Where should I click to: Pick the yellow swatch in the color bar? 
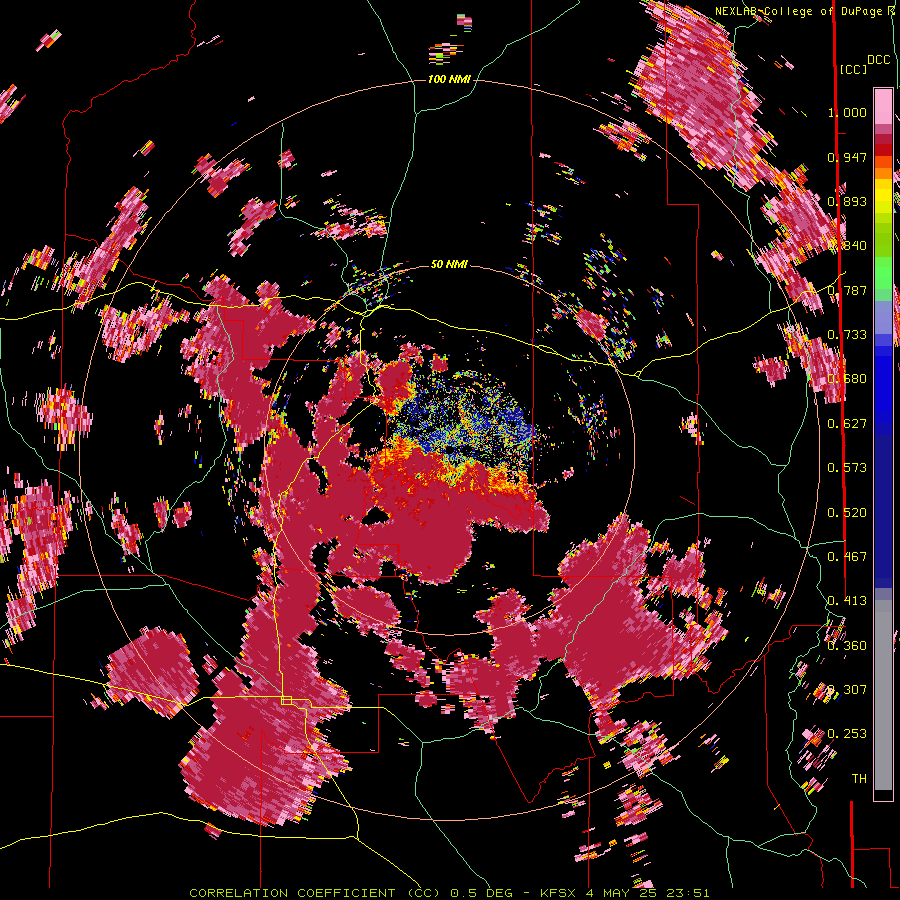coord(883,197)
